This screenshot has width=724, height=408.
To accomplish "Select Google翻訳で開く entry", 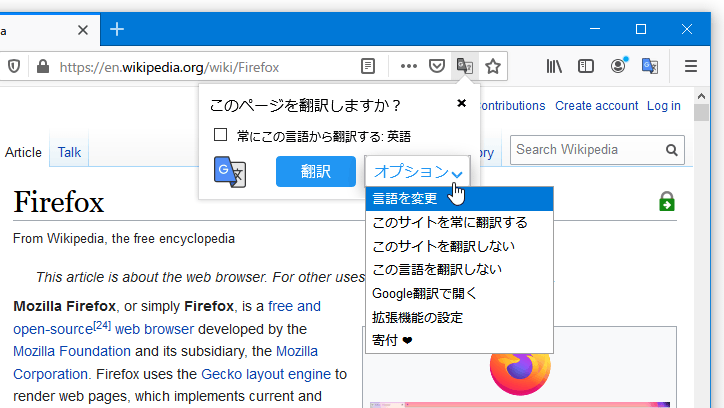I will coord(459,294).
